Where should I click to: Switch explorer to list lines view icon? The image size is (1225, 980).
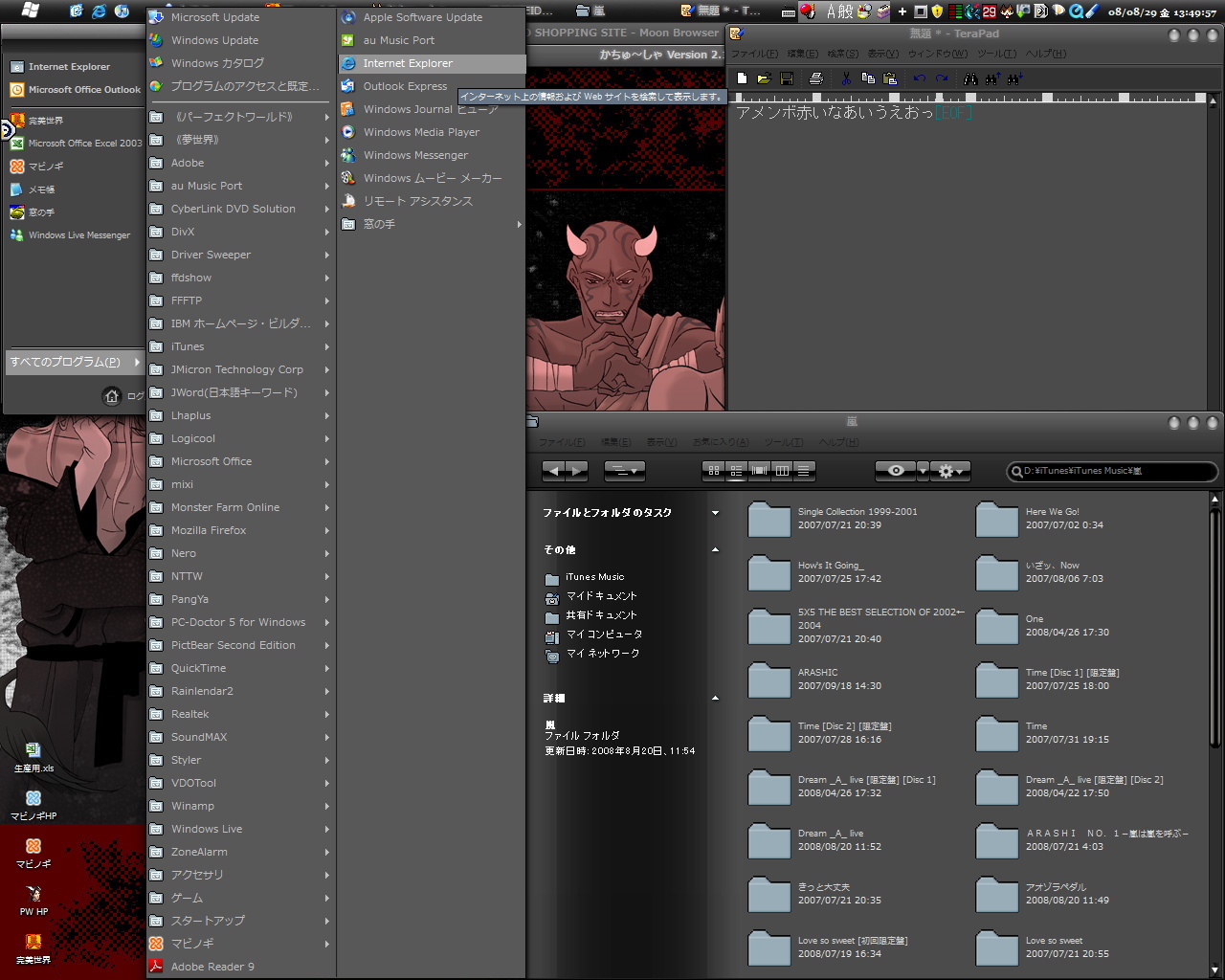804,471
